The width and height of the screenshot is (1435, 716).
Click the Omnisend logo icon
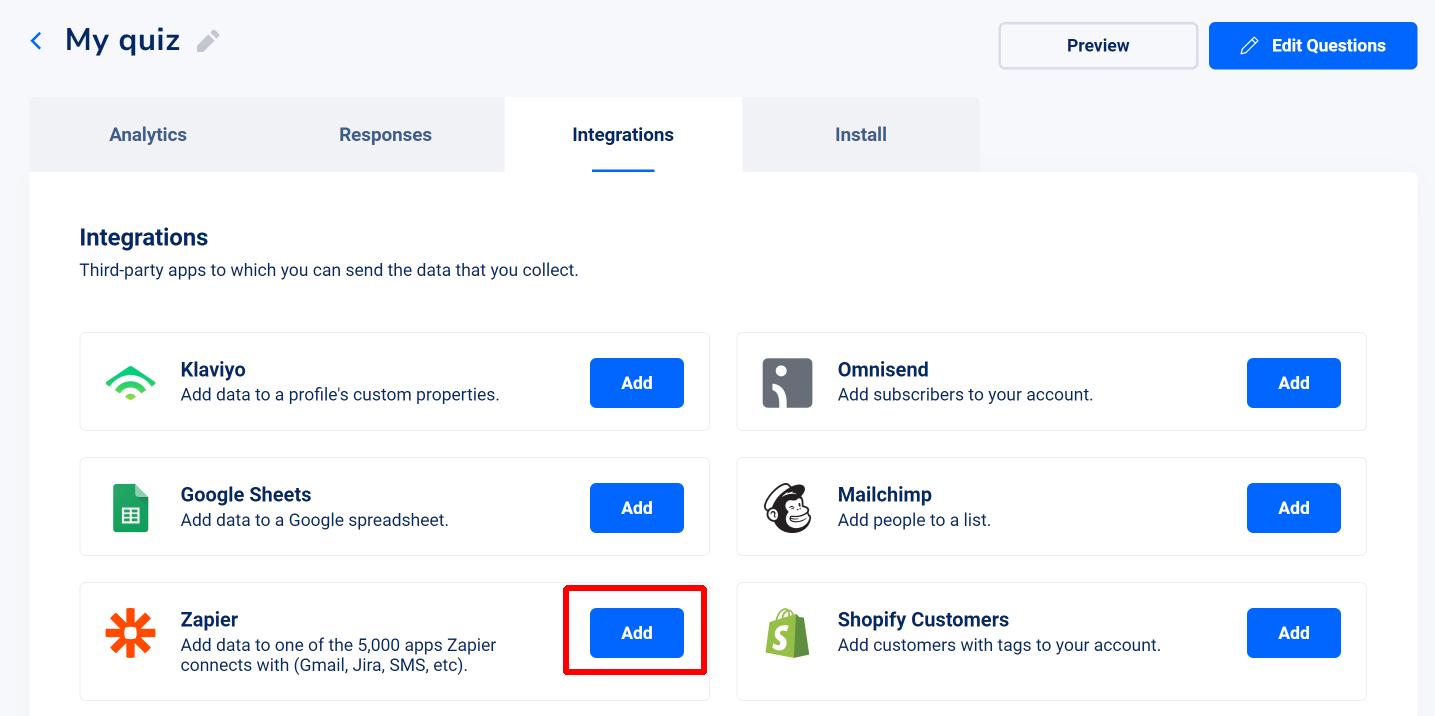(787, 383)
